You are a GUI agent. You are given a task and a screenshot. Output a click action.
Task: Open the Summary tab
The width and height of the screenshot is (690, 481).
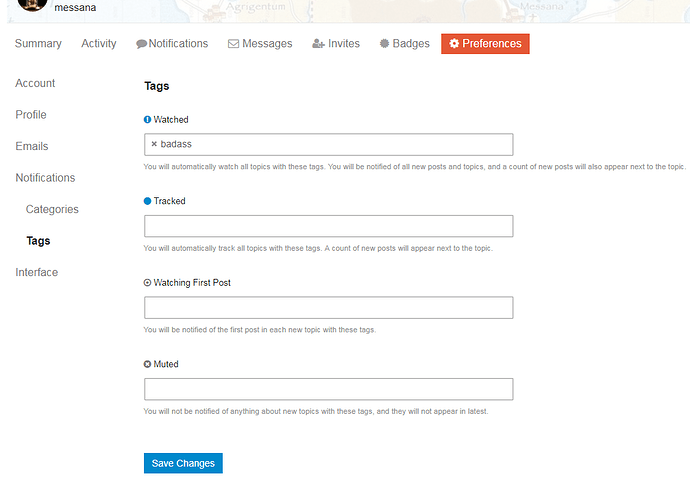[38, 44]
